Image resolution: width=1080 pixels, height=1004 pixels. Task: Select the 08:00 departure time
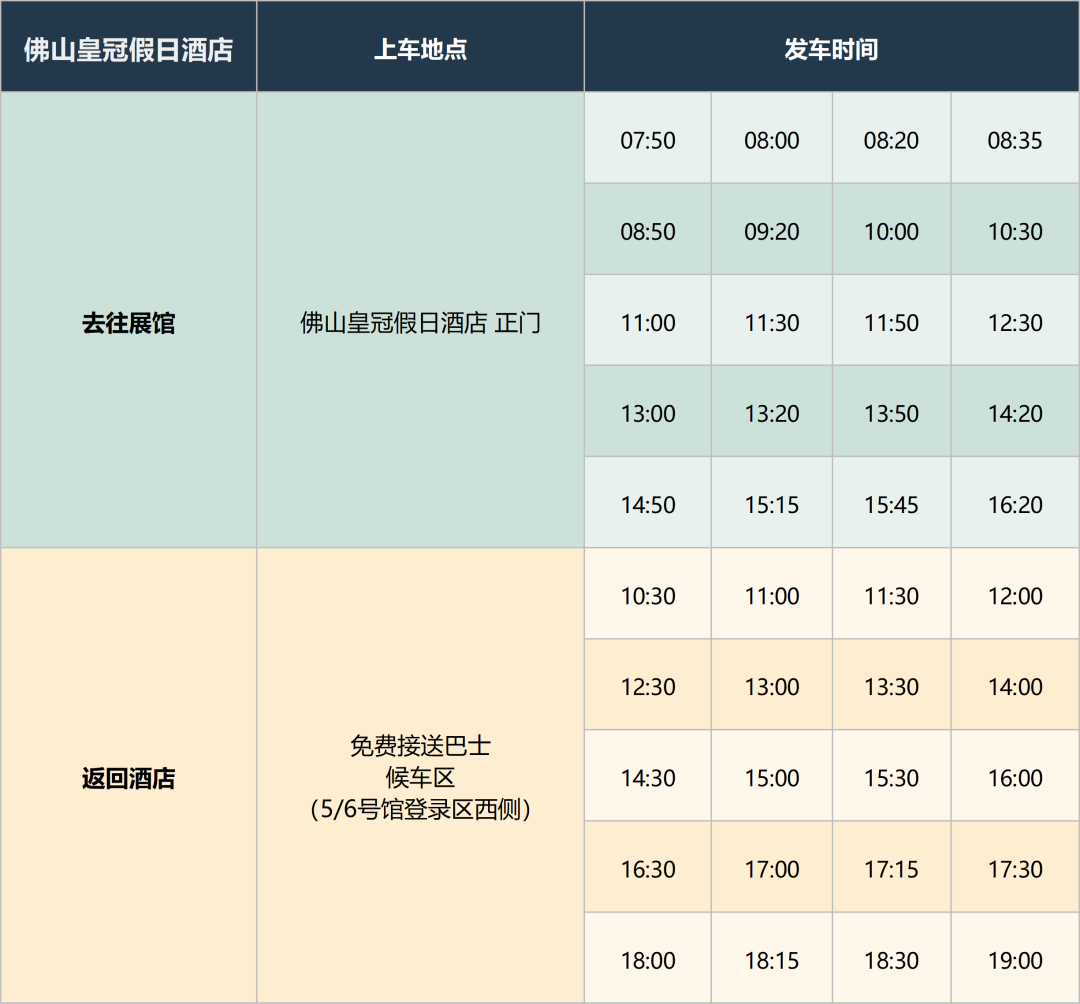point(771,138)
